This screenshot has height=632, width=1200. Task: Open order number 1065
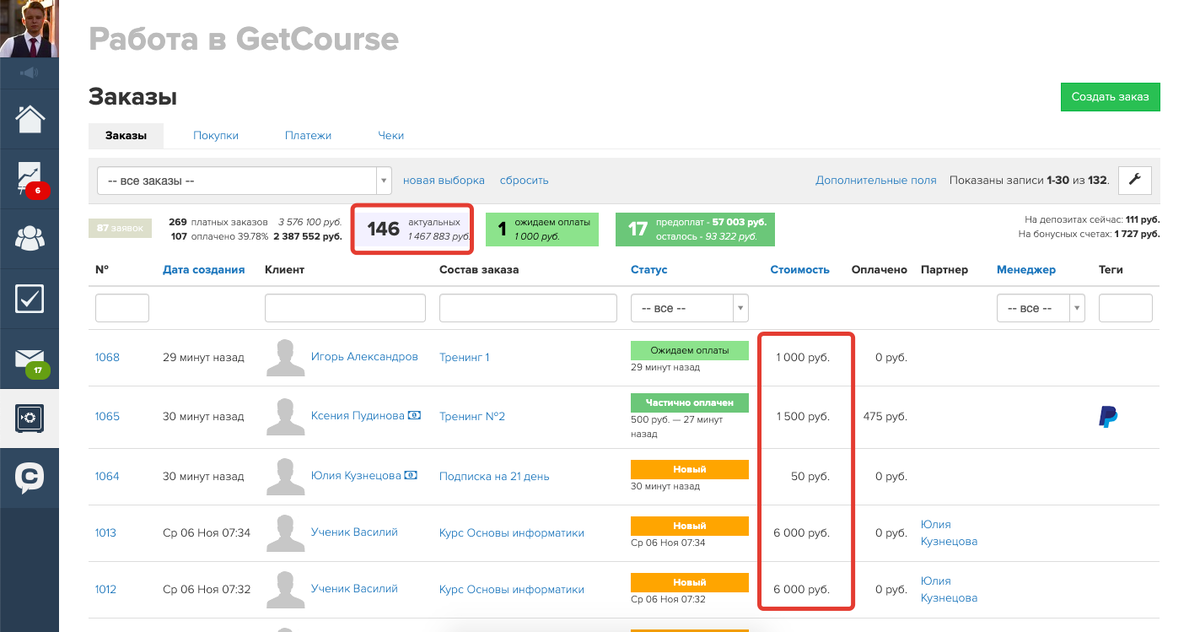(107, 417)
